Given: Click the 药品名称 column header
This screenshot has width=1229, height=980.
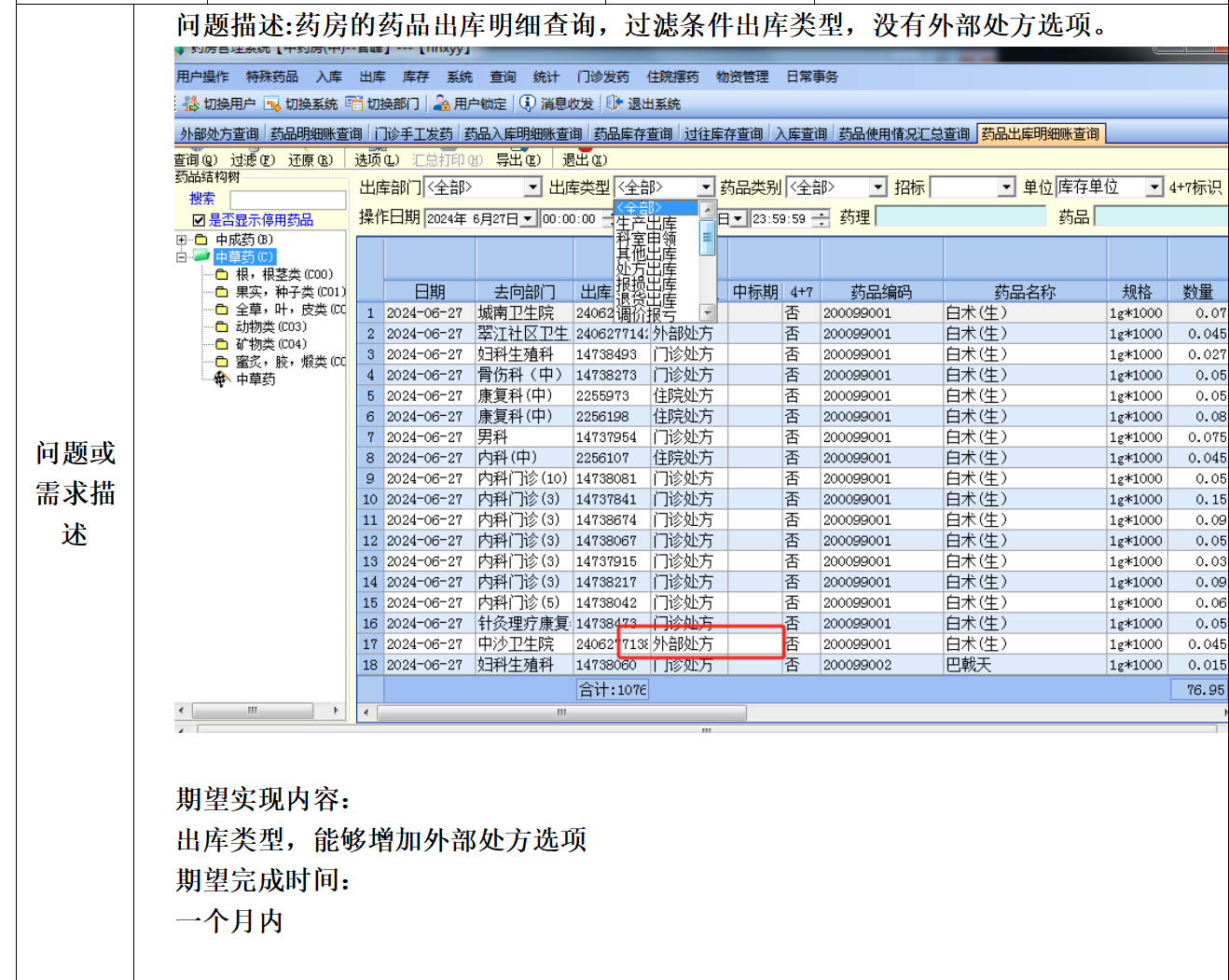Looking at the screenshot, I should point(1026,292).
